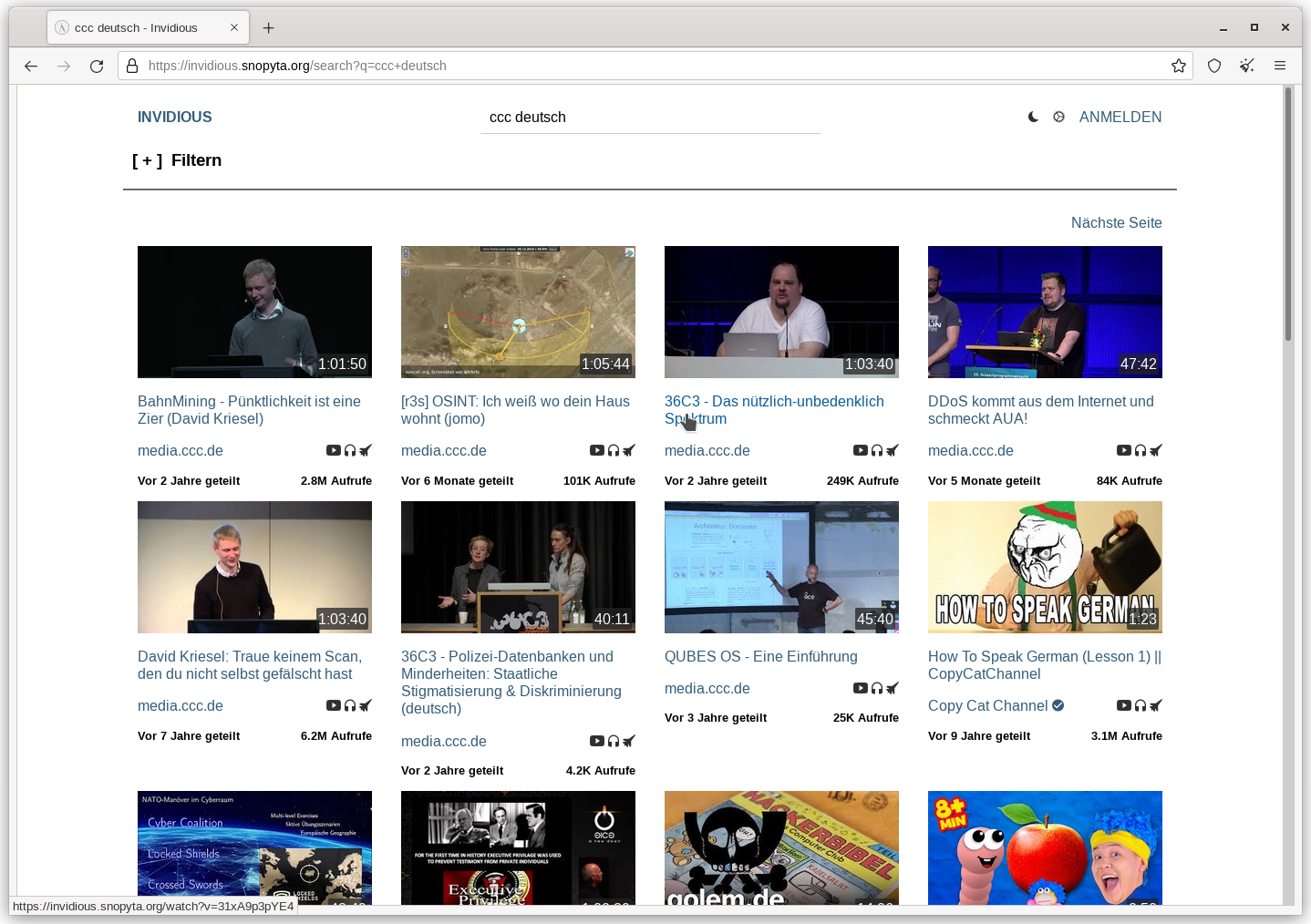Click jet plane icon for David Kriesel Scan video
Screen dimensions: 1311x924
tap(366, 705)
